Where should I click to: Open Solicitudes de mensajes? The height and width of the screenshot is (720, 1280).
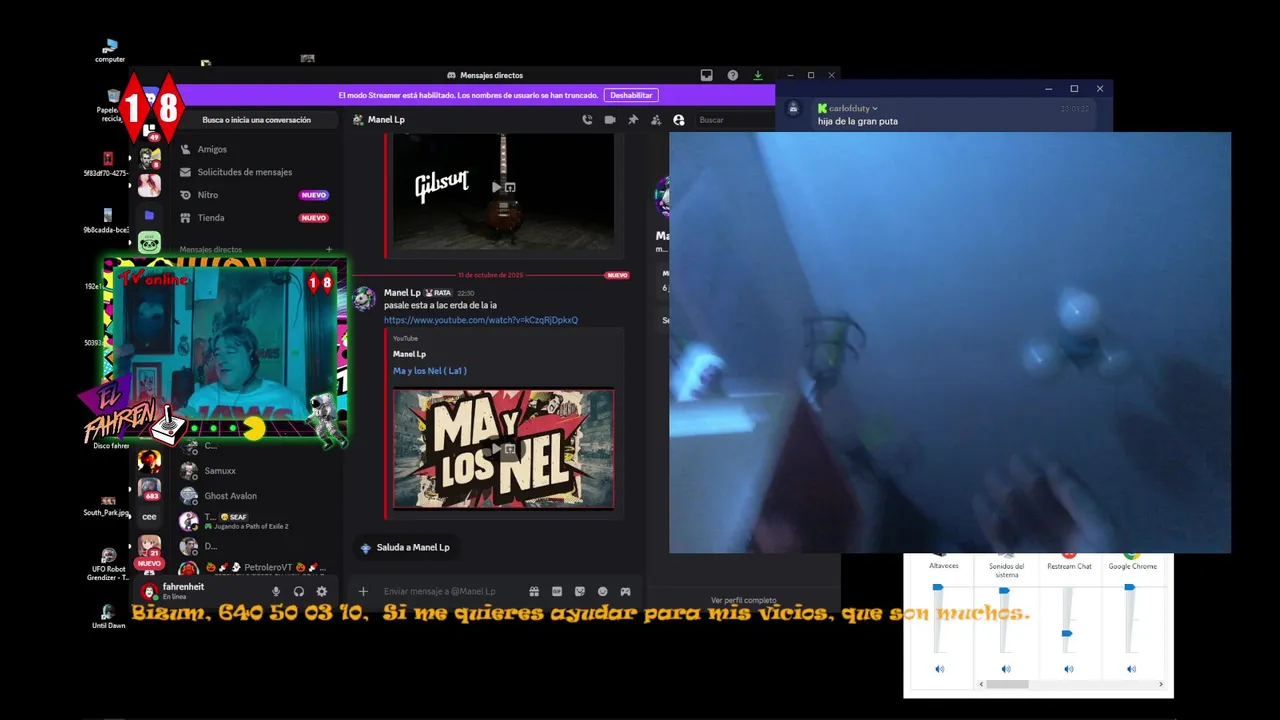point(255,172)
